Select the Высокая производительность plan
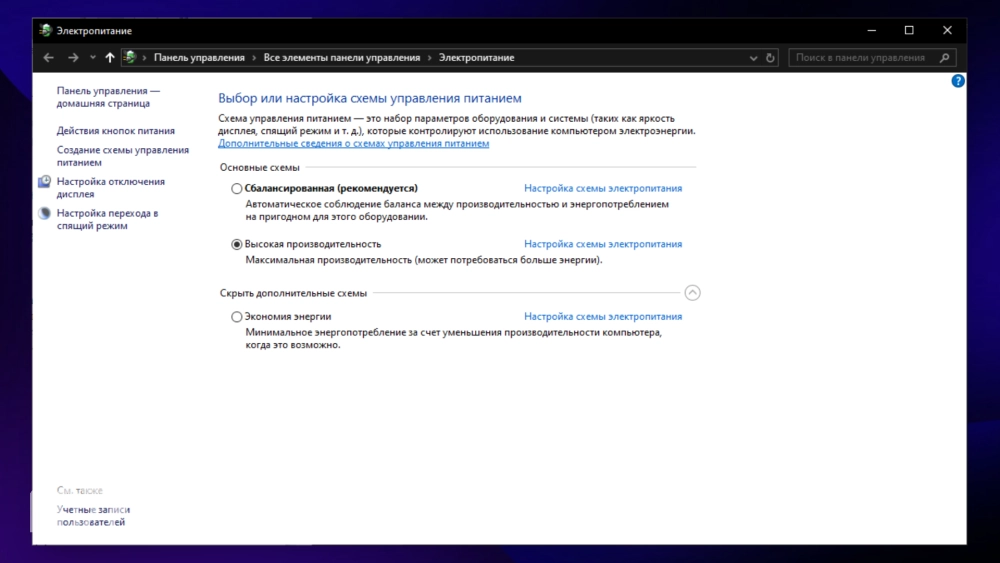Image resolution: width=1000 pixels, height=563 pixels. point(237,244)
